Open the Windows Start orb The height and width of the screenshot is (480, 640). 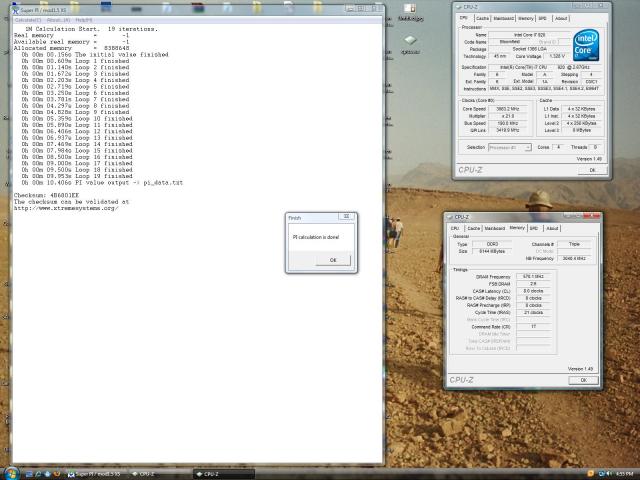[11, 473]
